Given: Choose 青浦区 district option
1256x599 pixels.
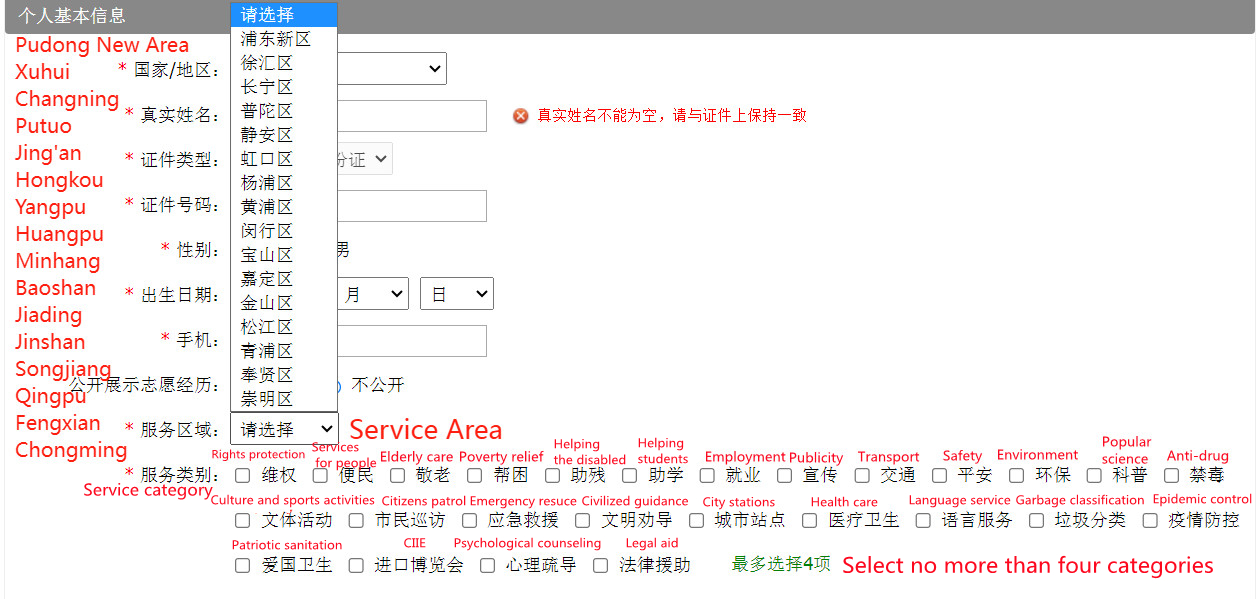Looking at the screenshot, I should (x=284, y=351).
